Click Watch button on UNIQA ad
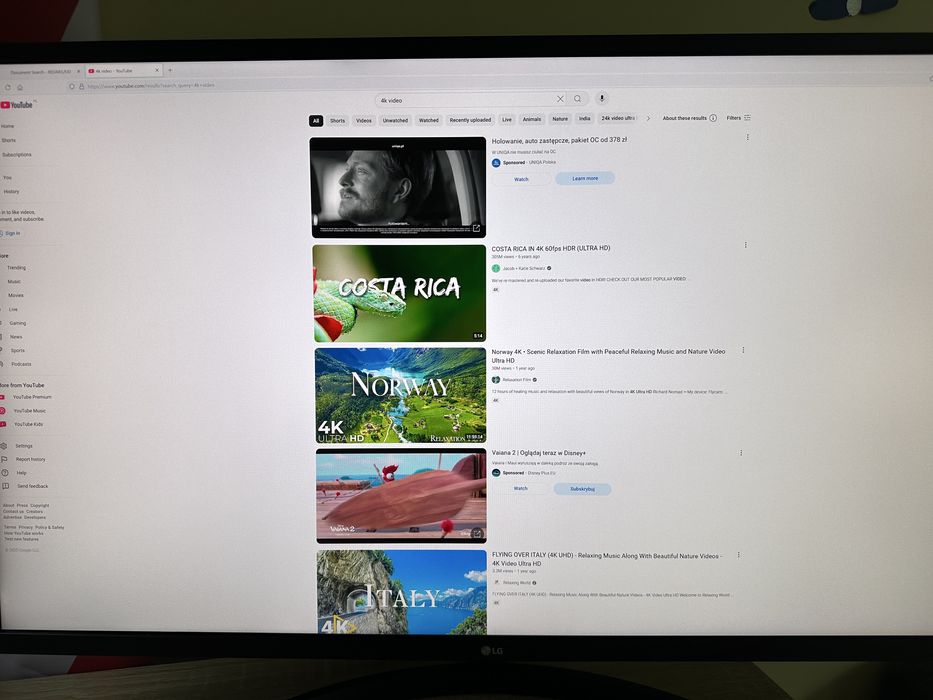933x700 pixels. tap(521, 179)
